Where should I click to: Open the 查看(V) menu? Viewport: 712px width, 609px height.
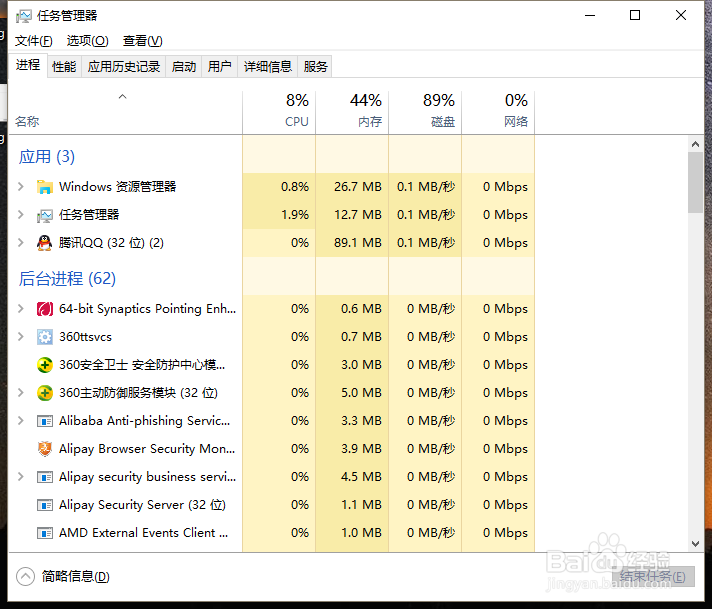[x=143, y=41]
